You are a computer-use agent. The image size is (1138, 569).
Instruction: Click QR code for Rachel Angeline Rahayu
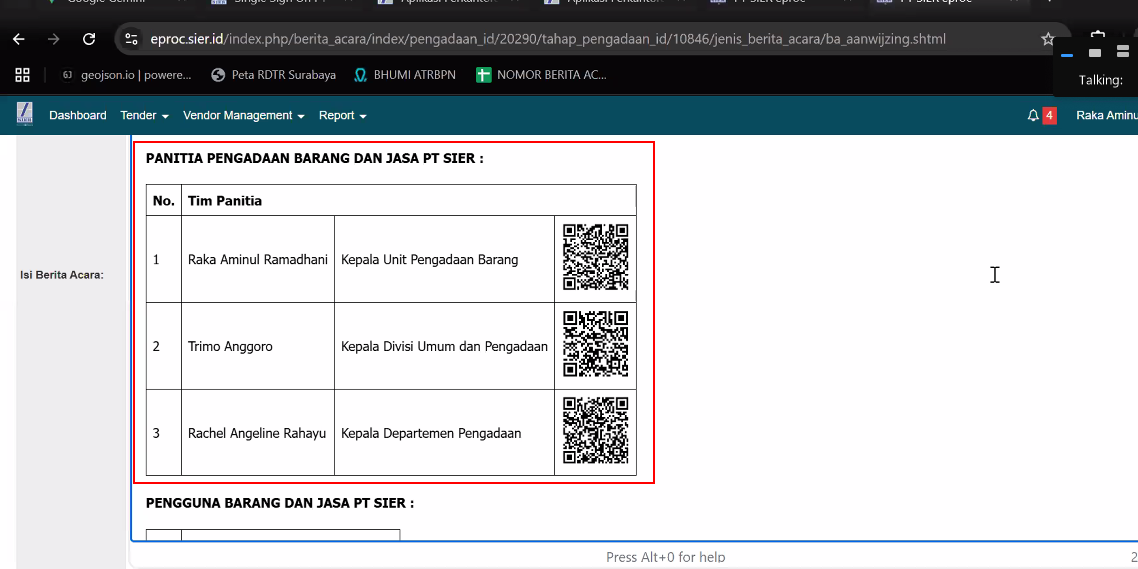click(x=595, y=432)
